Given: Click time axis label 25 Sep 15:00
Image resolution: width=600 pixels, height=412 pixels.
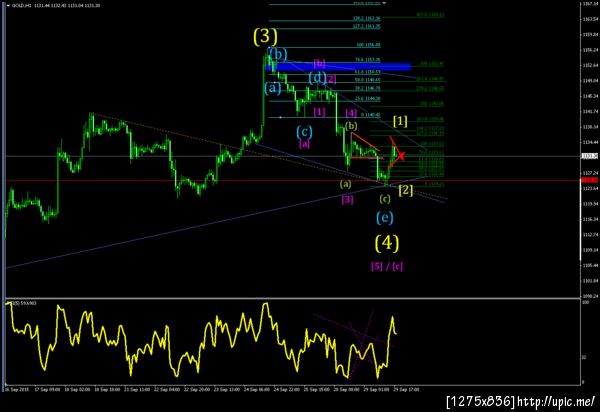Looking at the screenshot, I should click(316, 390).
